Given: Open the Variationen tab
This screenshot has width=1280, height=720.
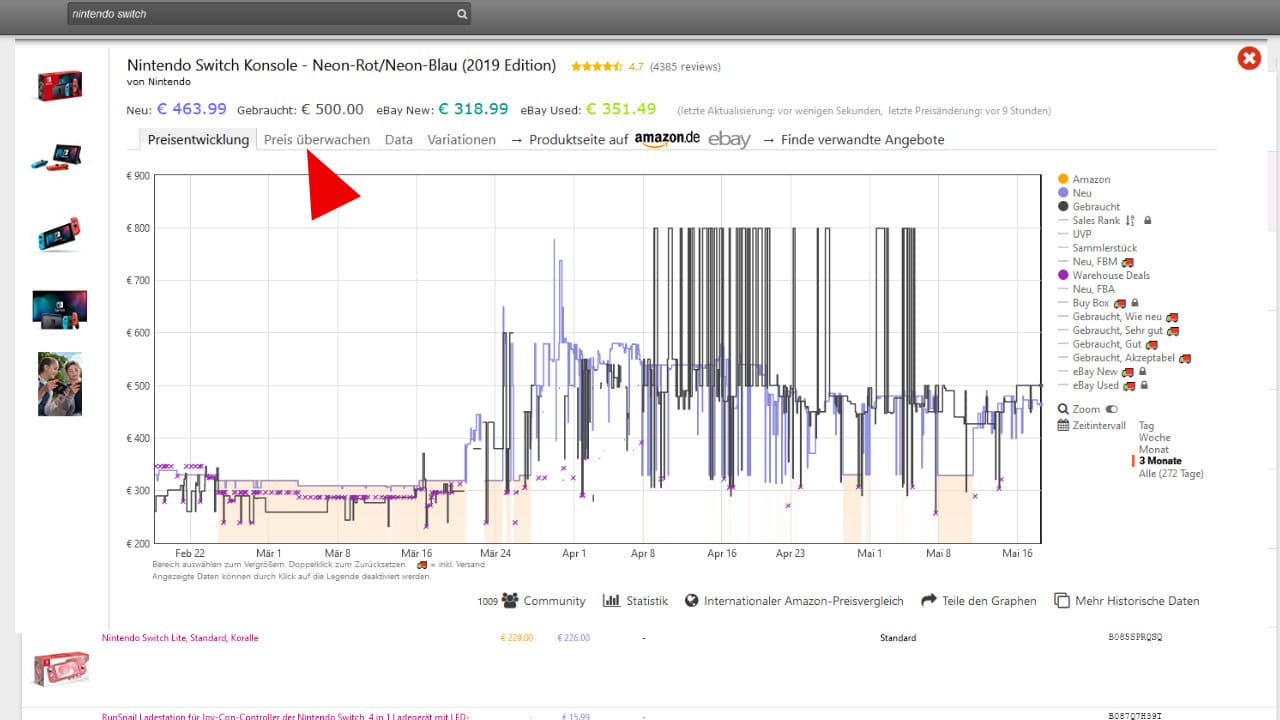Looking at the screenshot, I should point(461,140).
